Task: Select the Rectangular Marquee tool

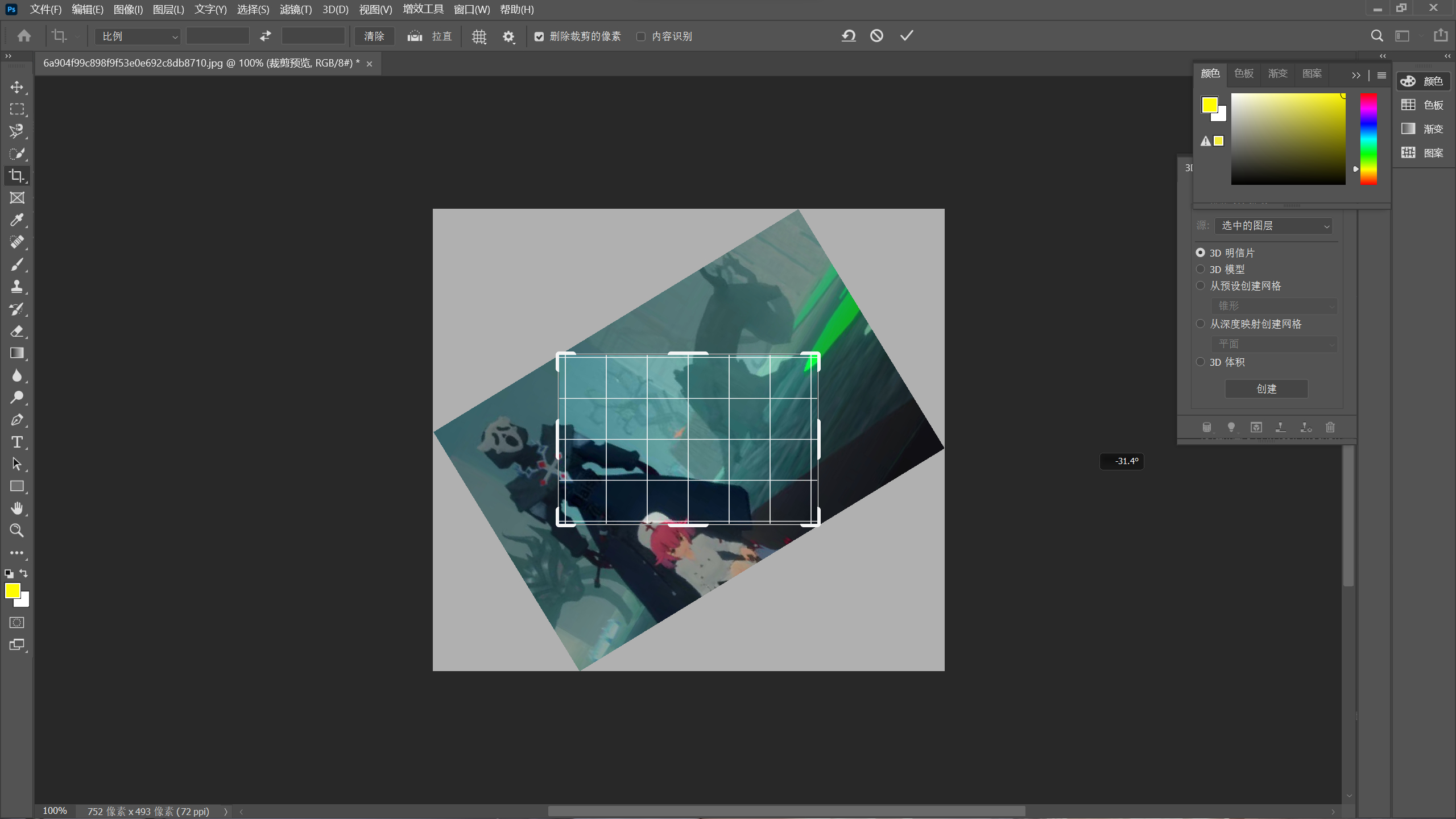Action: pyautogui.click(x=16, y=109)
